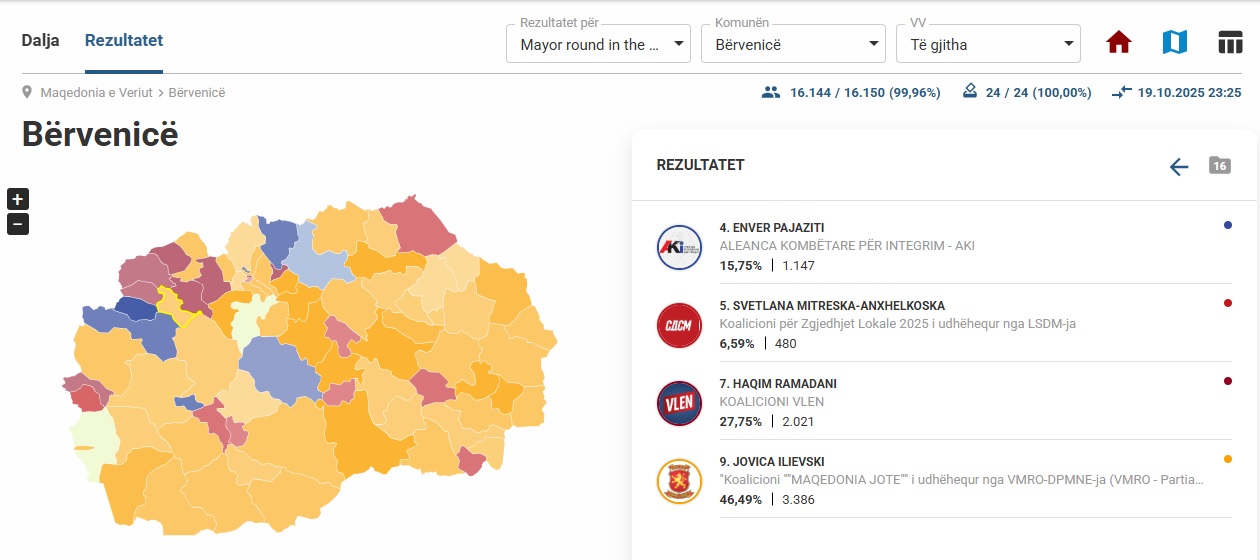Click Maqedonia e Veriut breadcrumb link
The image size is (1260, 560).
pyautogui.click(x=96, y=93)
